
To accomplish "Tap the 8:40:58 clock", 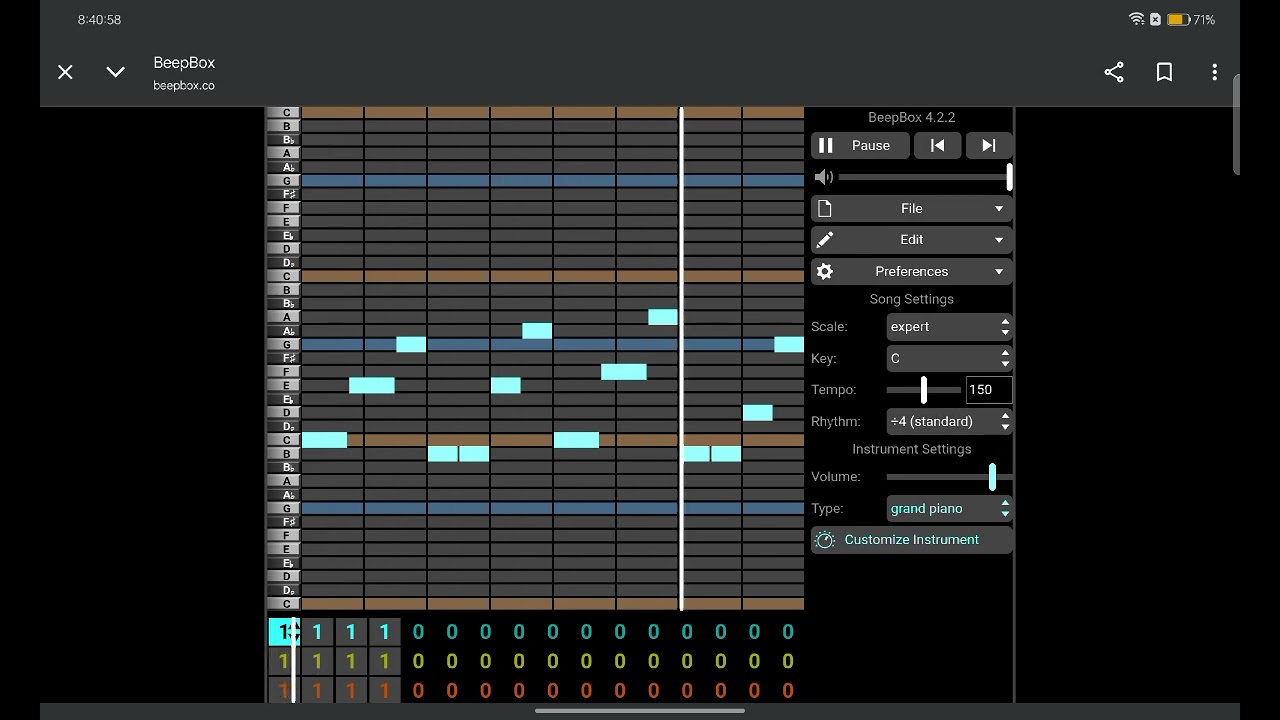I will [99, 20].
